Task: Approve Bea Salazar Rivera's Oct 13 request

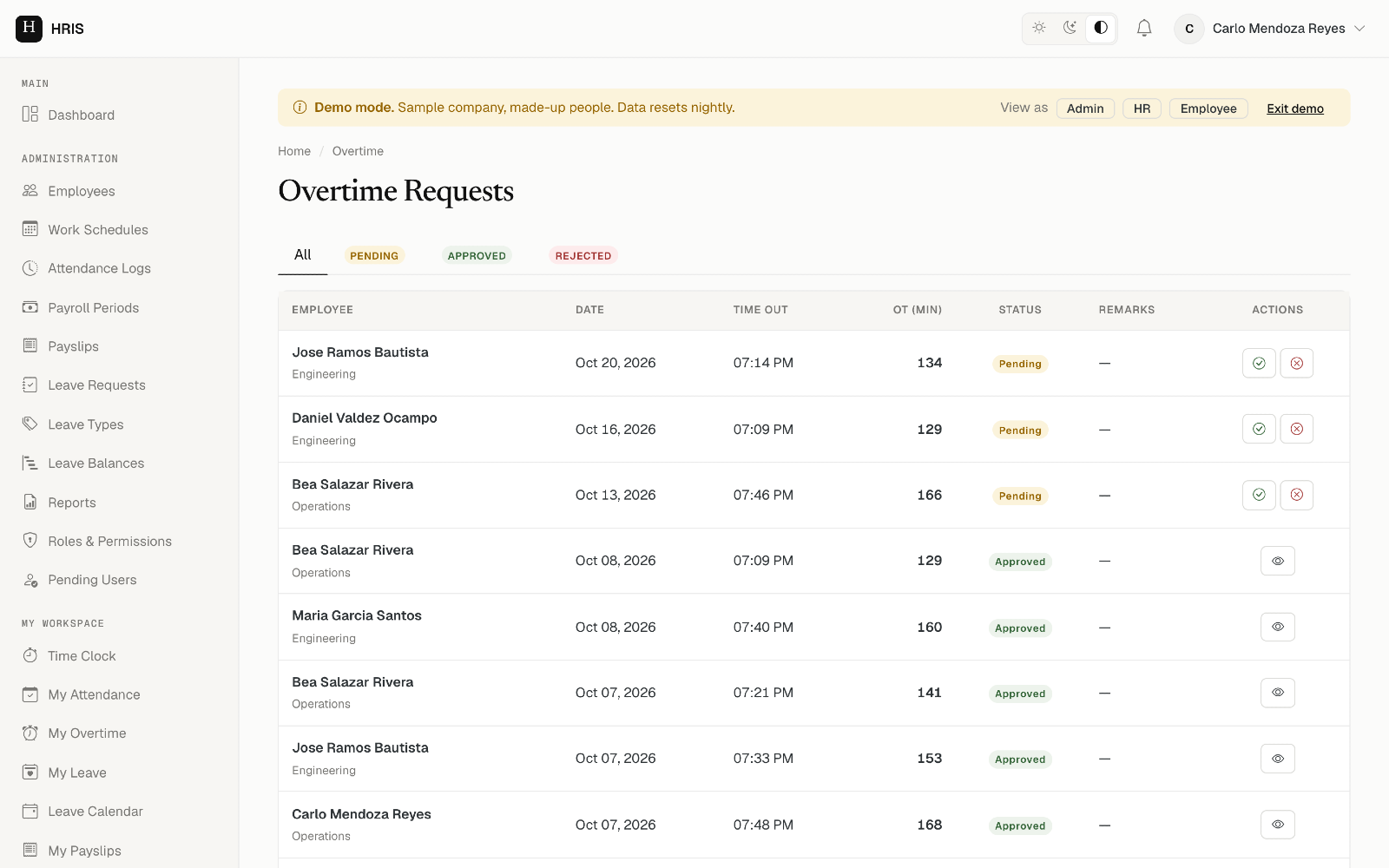Action: point(1259,495)
